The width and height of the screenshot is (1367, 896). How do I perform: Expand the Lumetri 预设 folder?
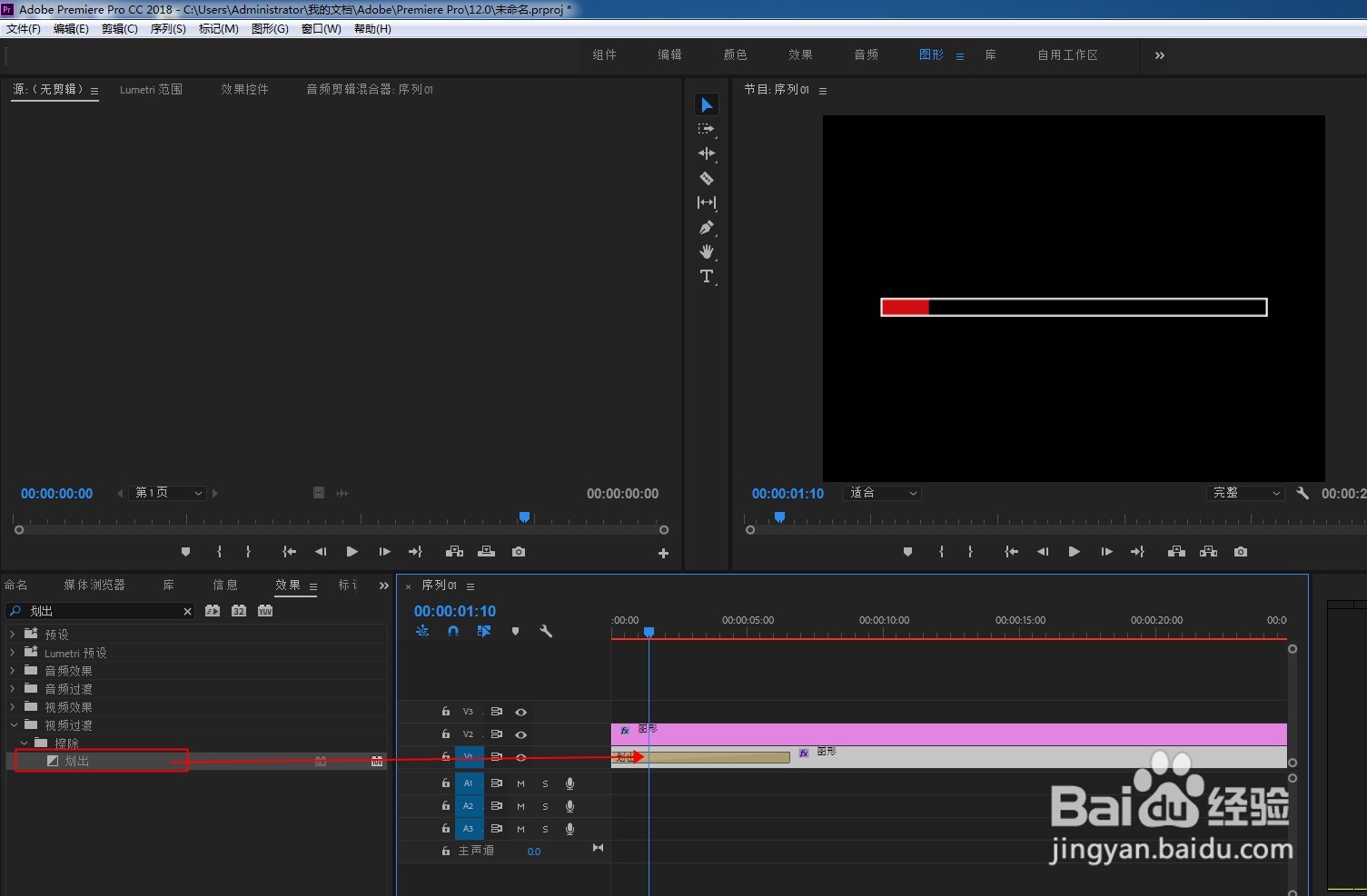point(13,653)
